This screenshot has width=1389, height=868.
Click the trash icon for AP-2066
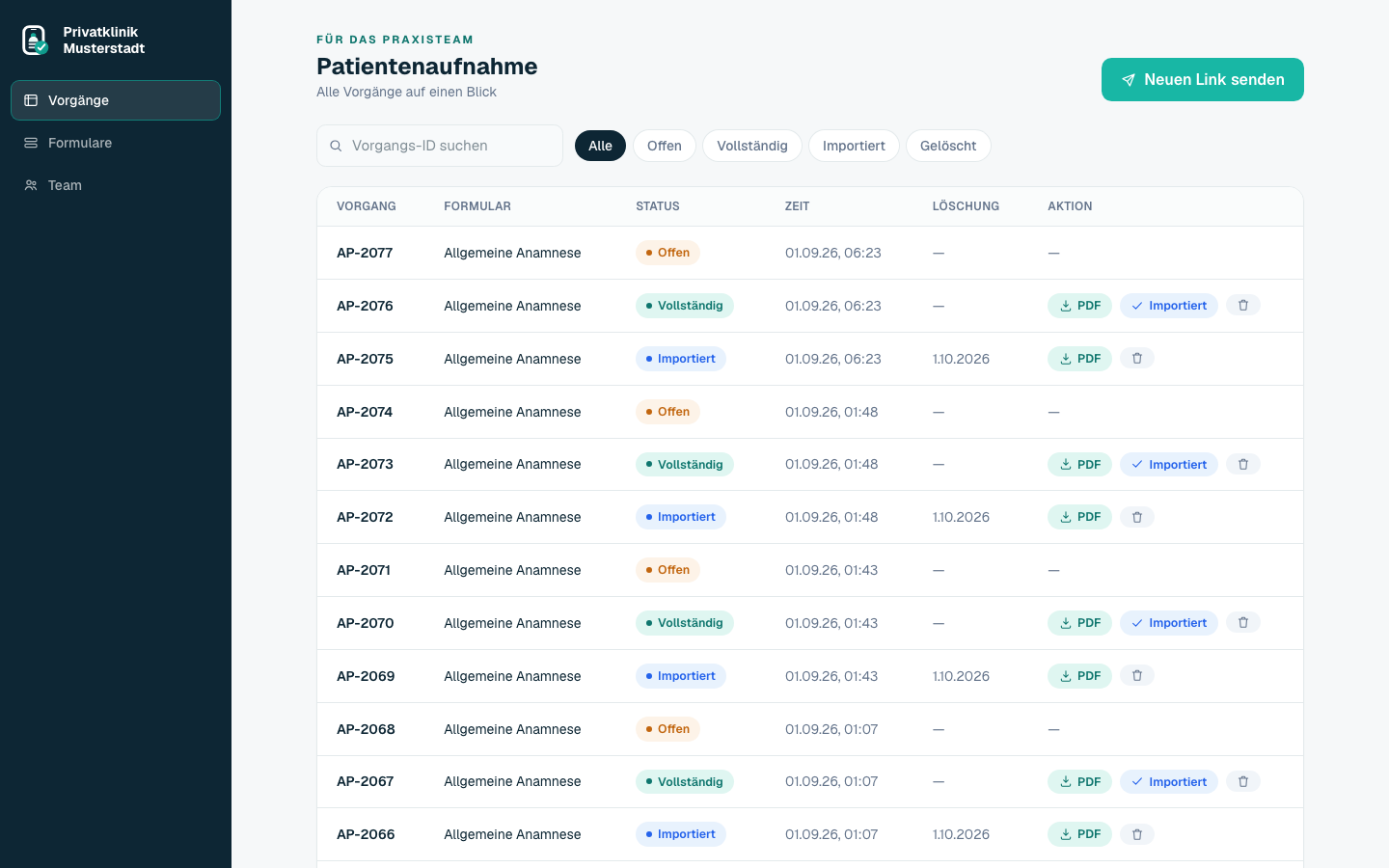click(x=1137, y=834)
